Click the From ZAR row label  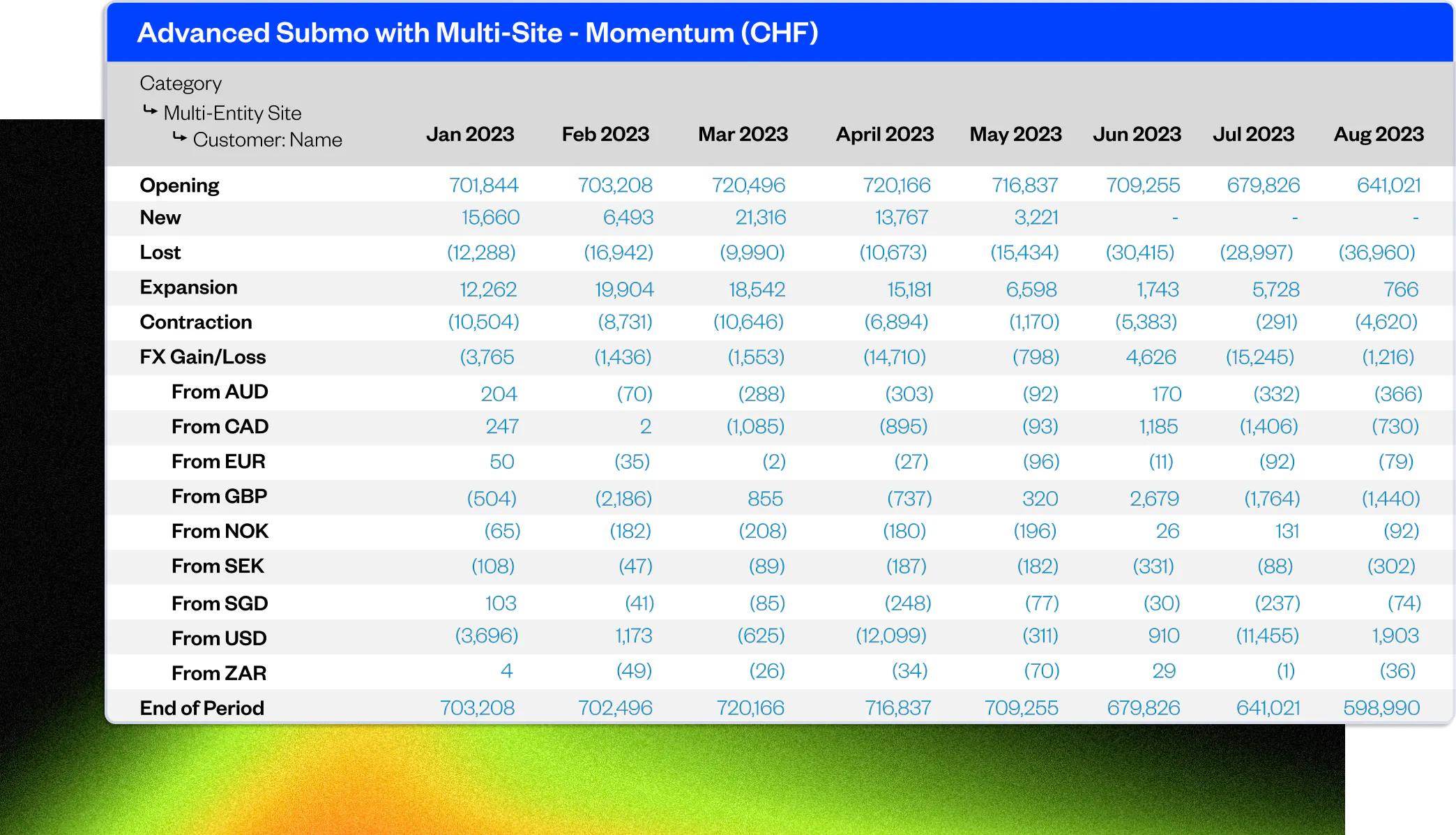point(219,673)
